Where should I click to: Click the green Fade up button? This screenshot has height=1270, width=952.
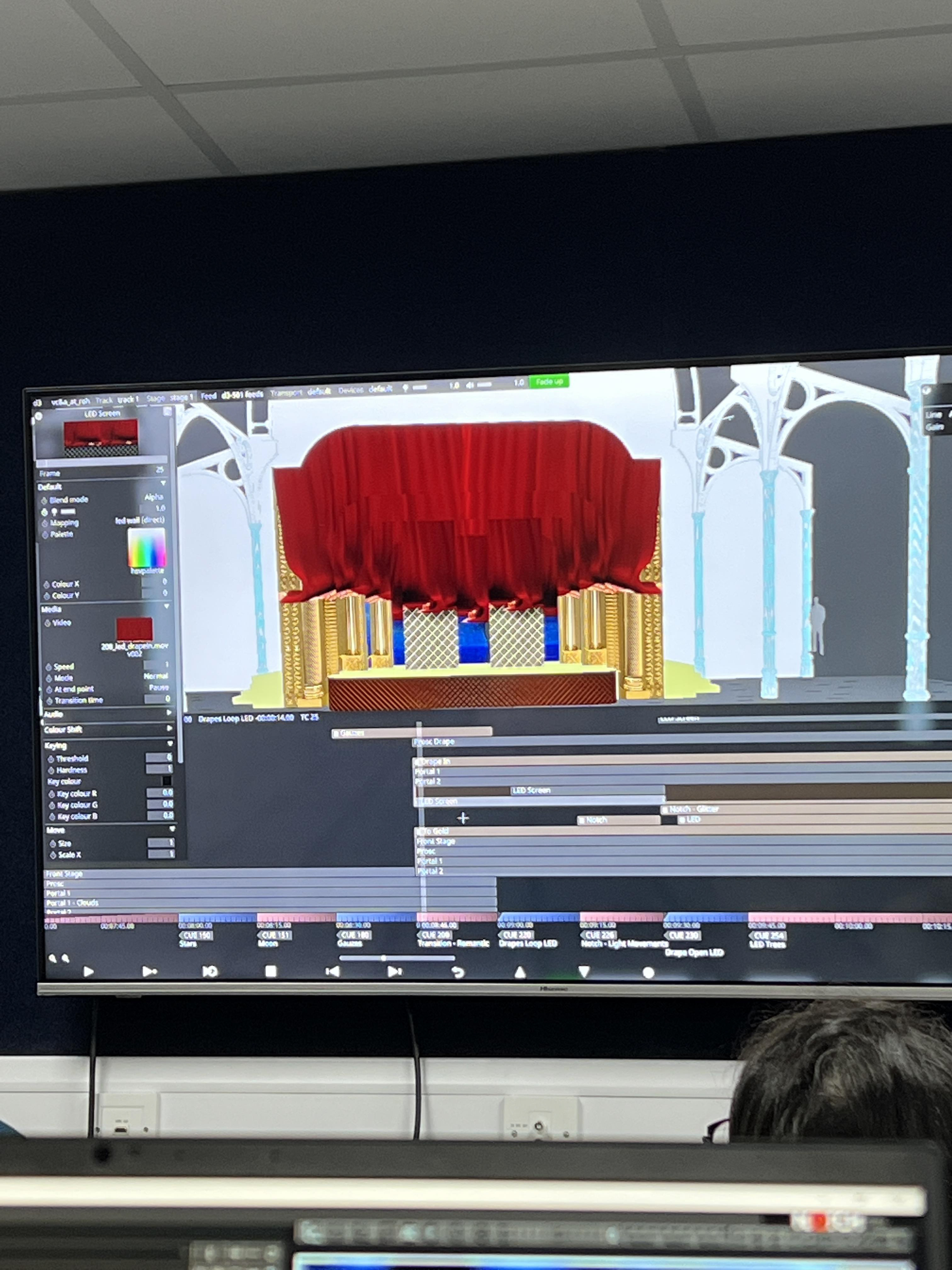[x=549, y=381]
